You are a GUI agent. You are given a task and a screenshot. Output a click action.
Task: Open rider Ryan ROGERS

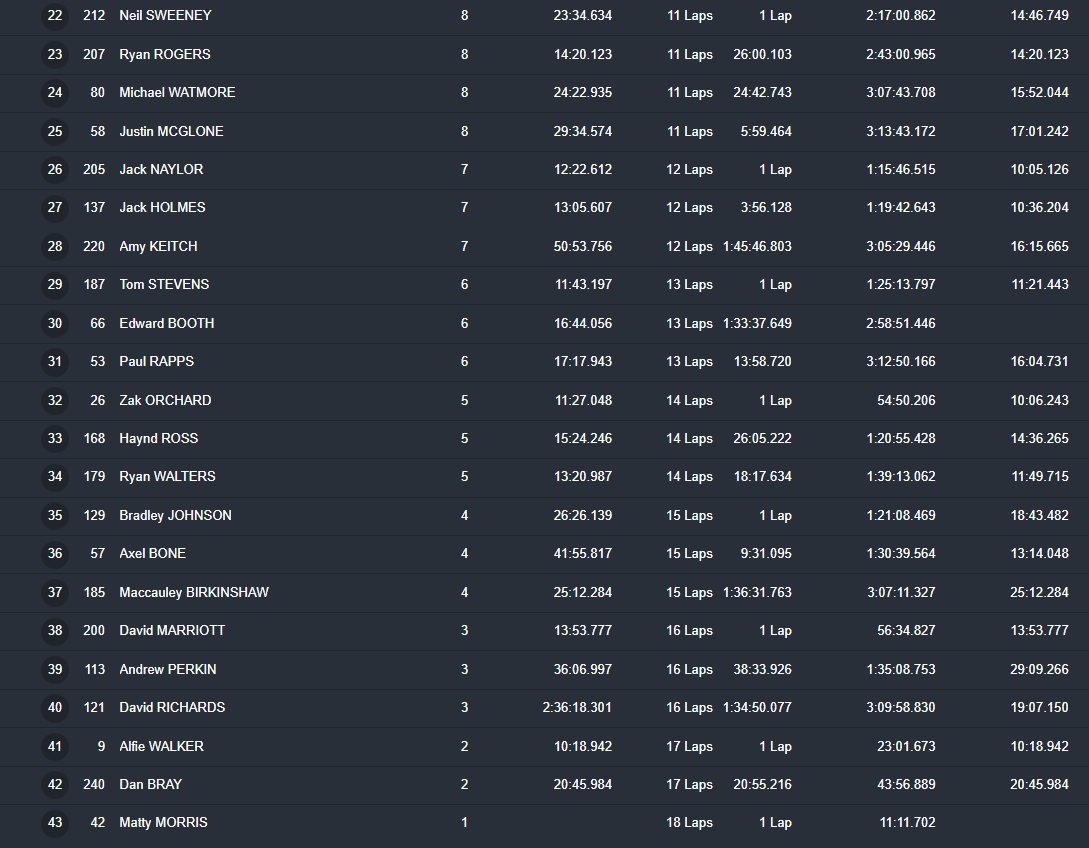165,54
